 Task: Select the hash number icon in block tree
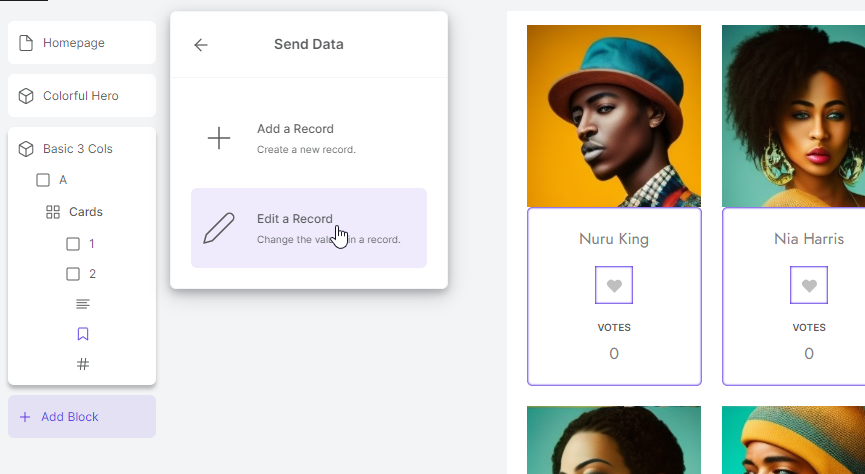tap(83, 364)
